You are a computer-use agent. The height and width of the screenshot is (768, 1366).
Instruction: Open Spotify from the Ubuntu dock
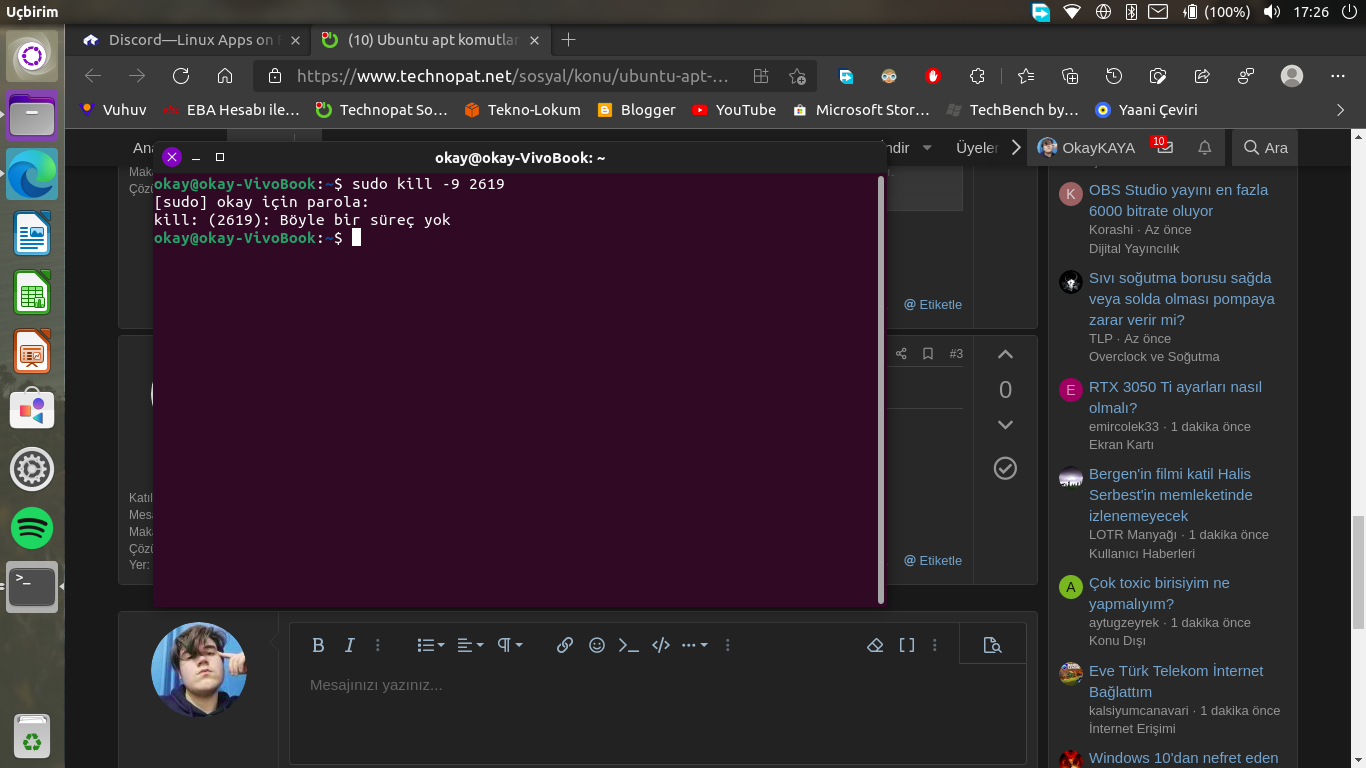click(32, 527)
